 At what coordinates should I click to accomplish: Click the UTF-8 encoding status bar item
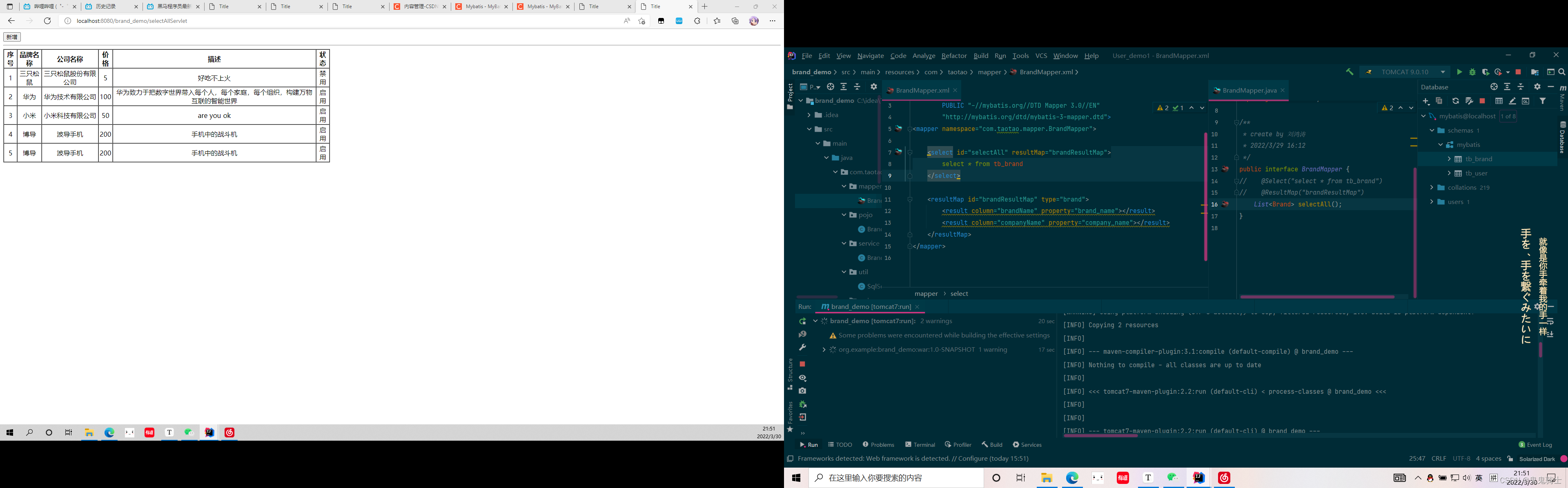tap(1461, 459)
